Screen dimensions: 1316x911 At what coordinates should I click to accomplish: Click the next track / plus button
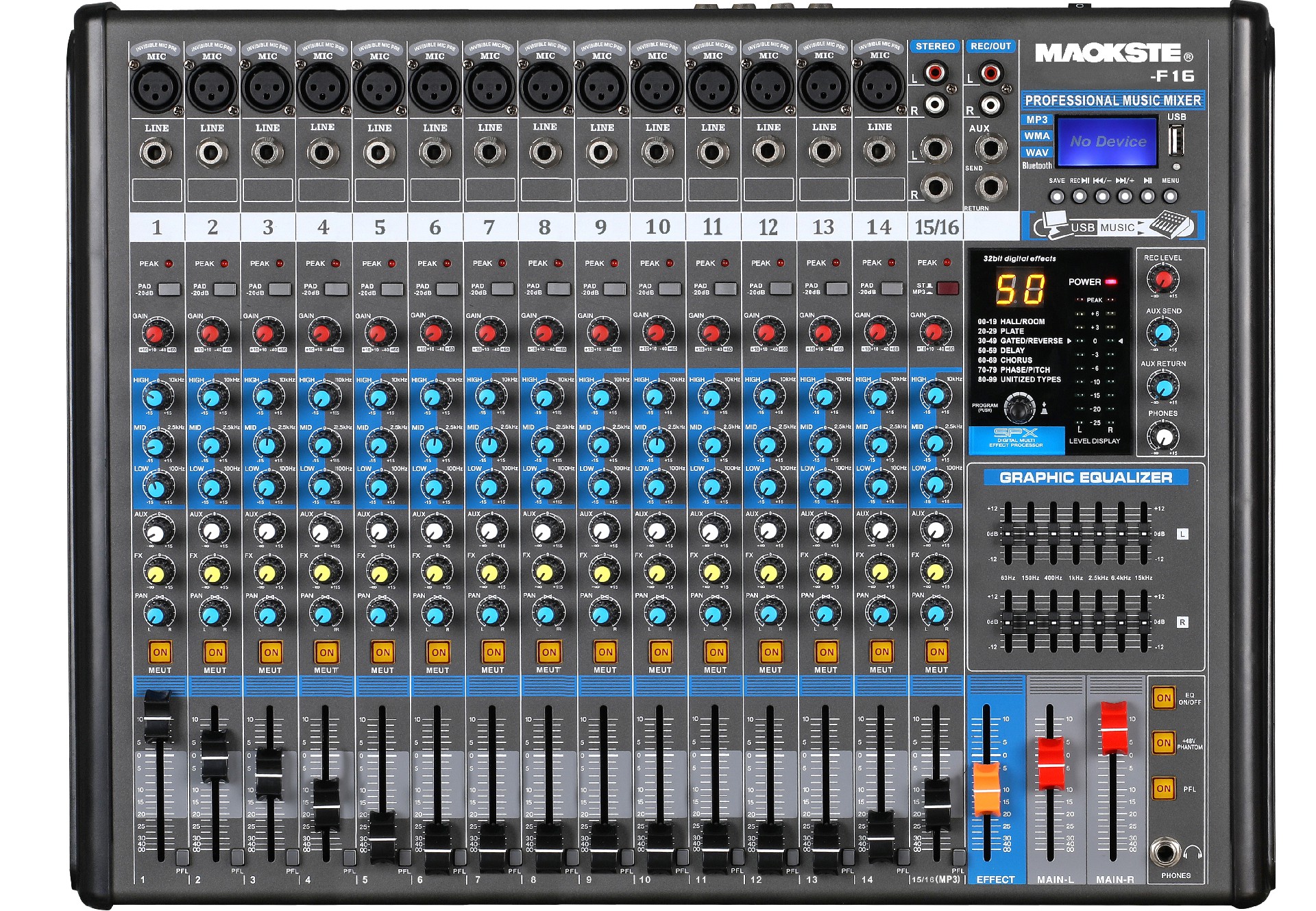point(1125,197)
